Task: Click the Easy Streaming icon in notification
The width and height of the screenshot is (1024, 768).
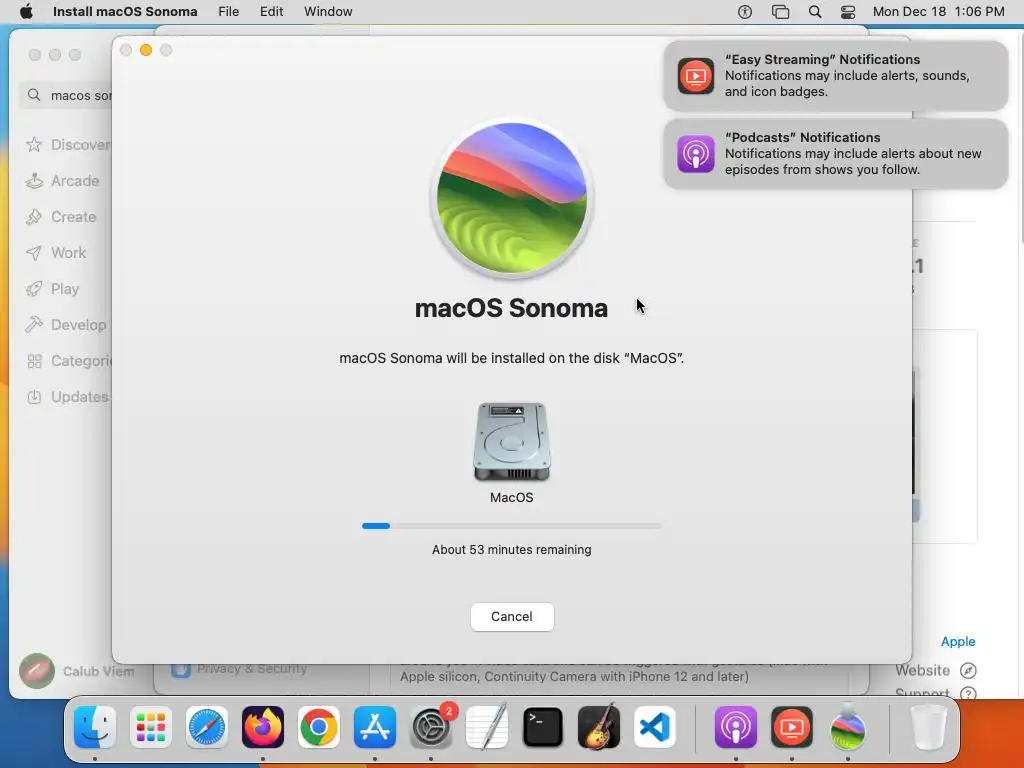Action: click(696, 76)
